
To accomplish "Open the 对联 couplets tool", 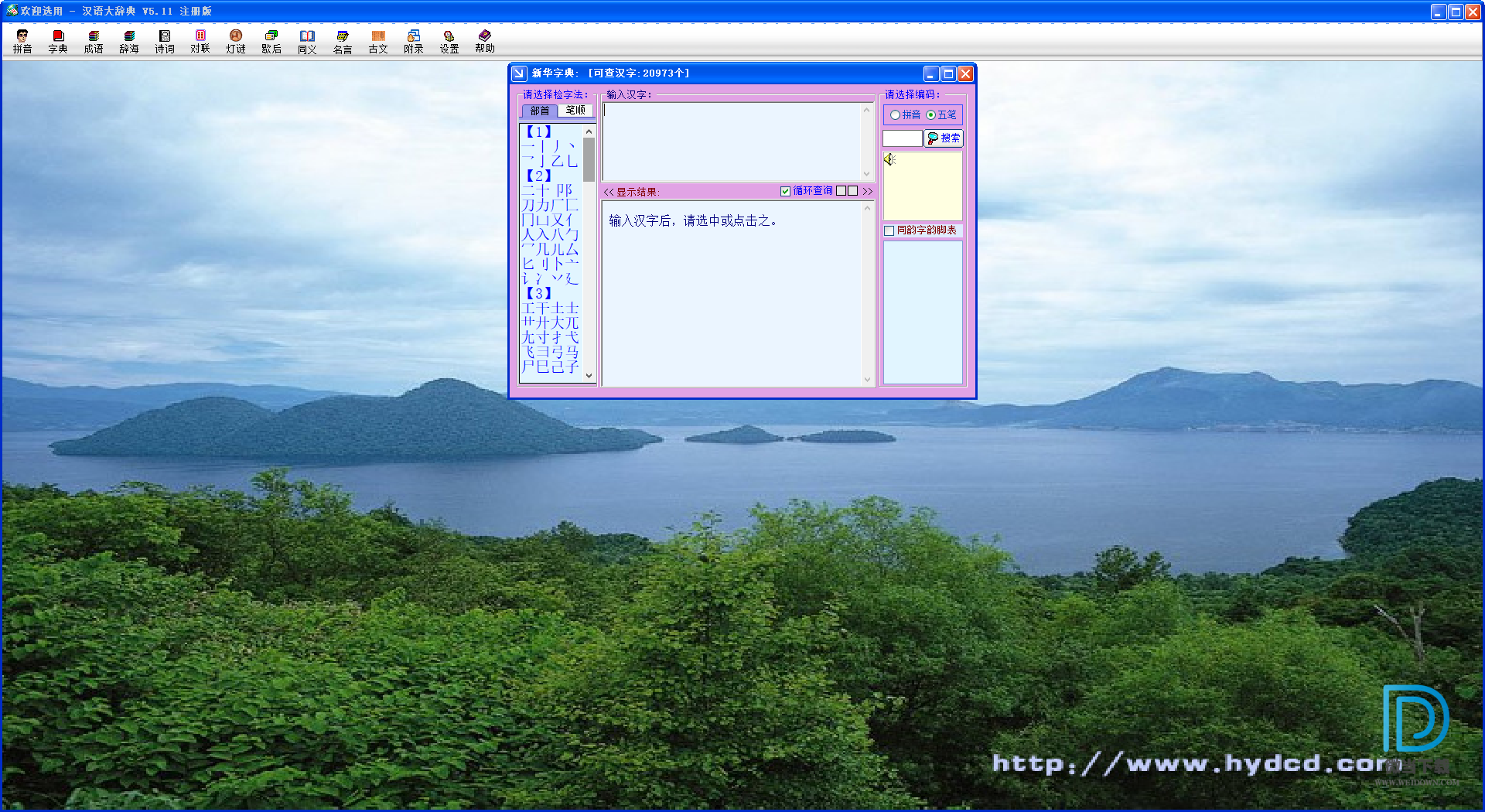I will 200,42.
